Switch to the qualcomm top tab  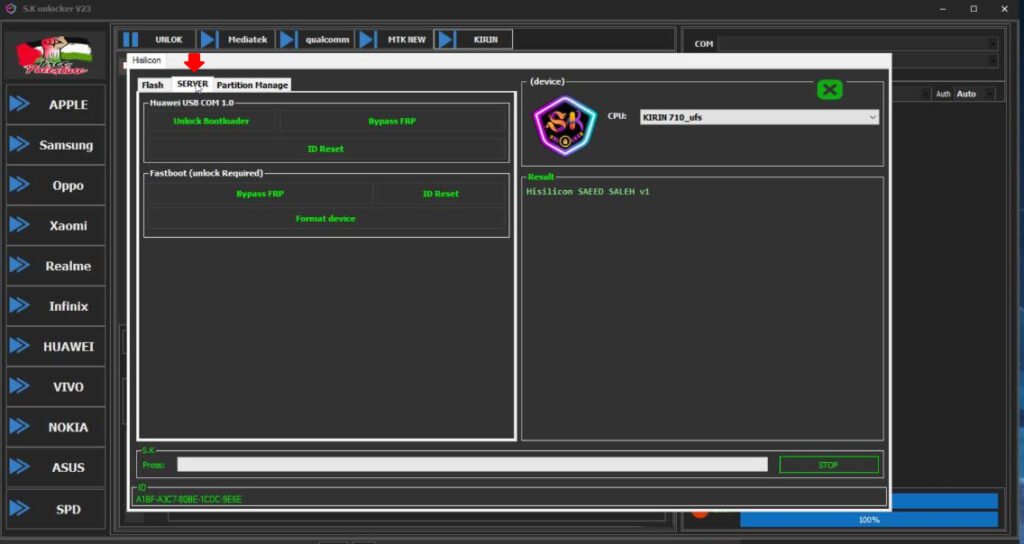click(x=315, y=40)
